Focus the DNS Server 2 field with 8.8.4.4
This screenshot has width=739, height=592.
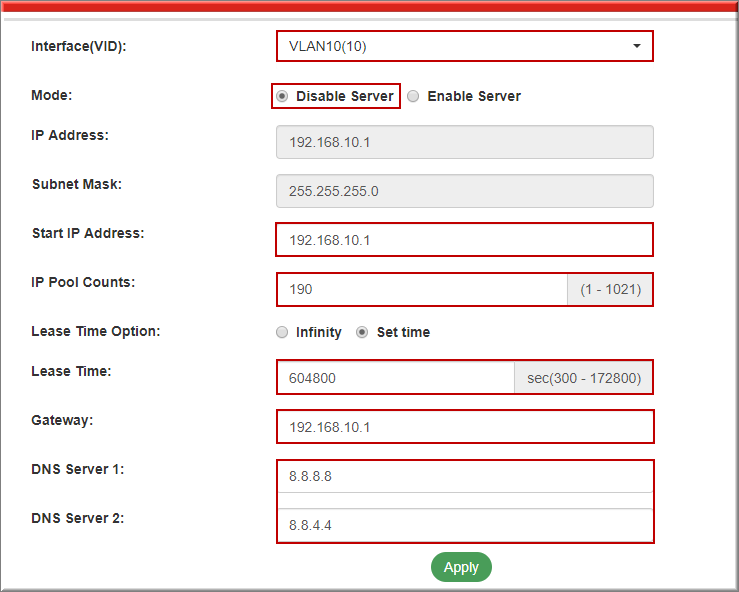tap(464, 525)
